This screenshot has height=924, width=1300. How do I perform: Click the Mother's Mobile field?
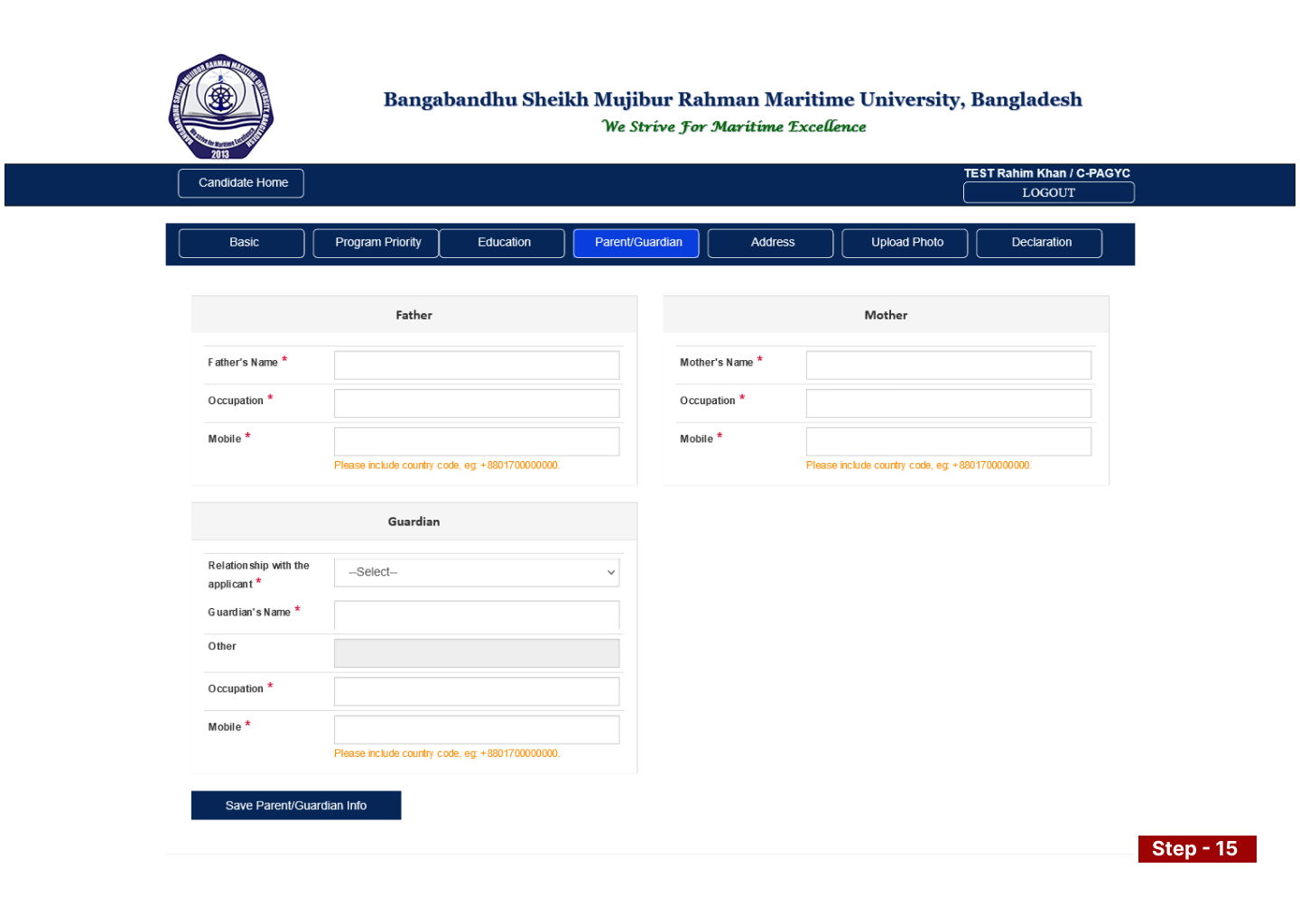pos(949,441)
